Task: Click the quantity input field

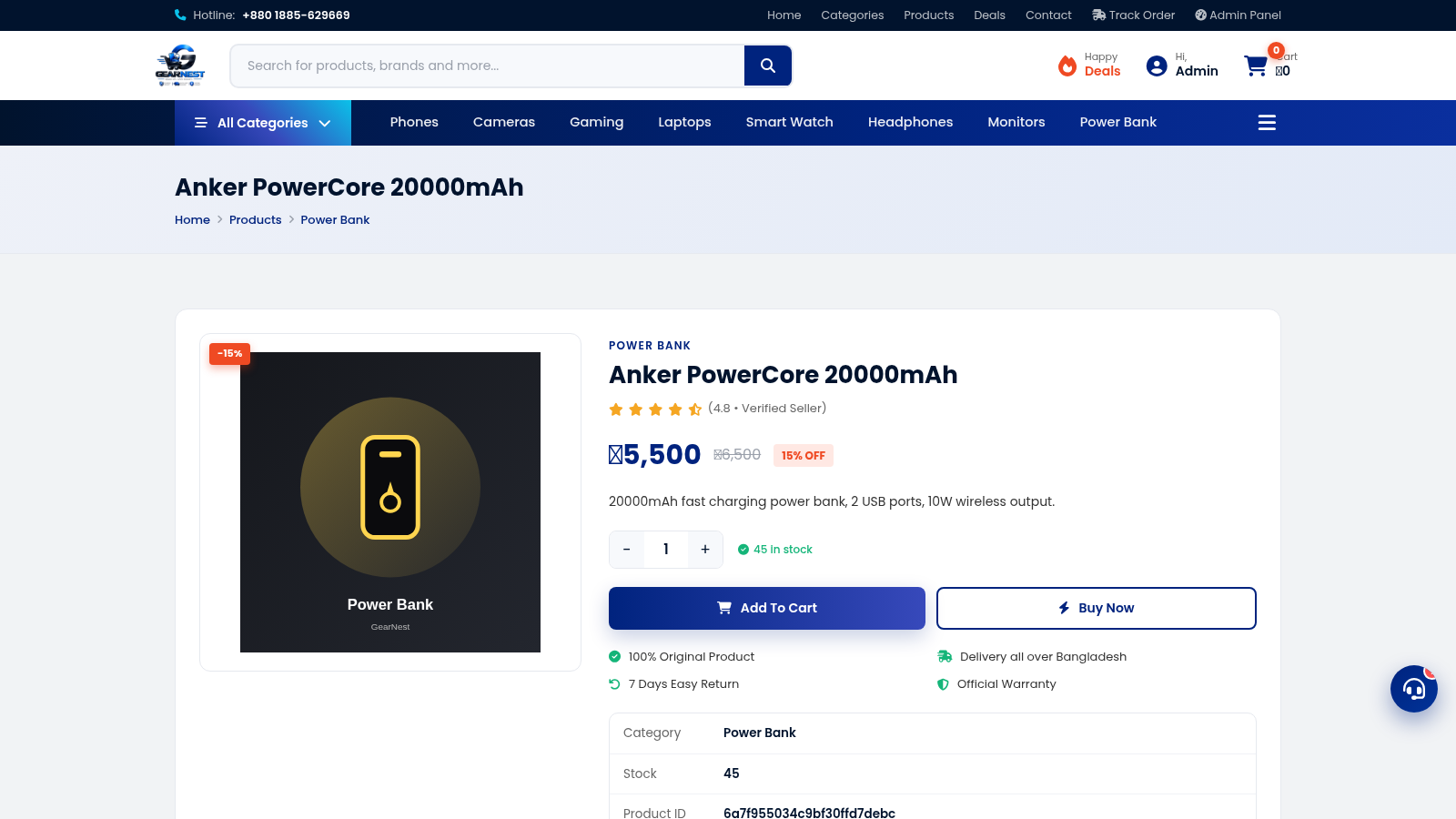Action: [666, 550]
